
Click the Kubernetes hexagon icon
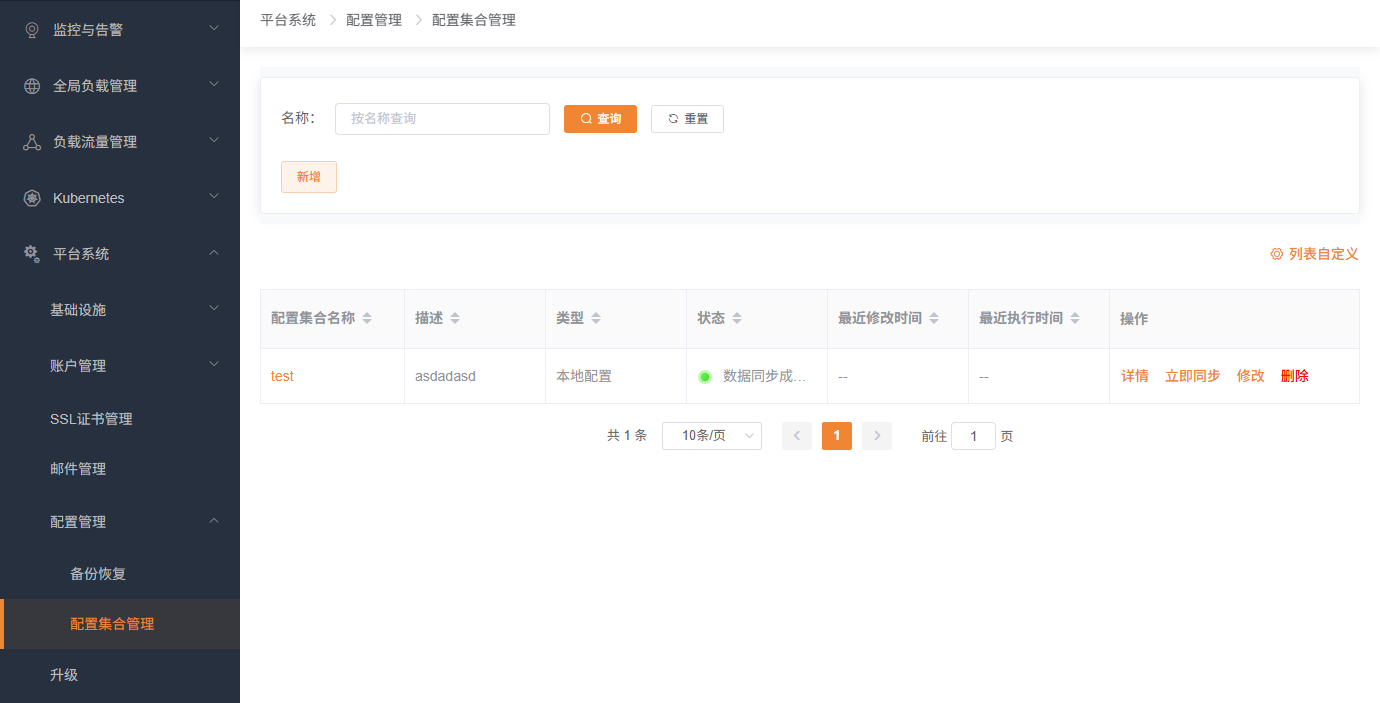point(32,198)
